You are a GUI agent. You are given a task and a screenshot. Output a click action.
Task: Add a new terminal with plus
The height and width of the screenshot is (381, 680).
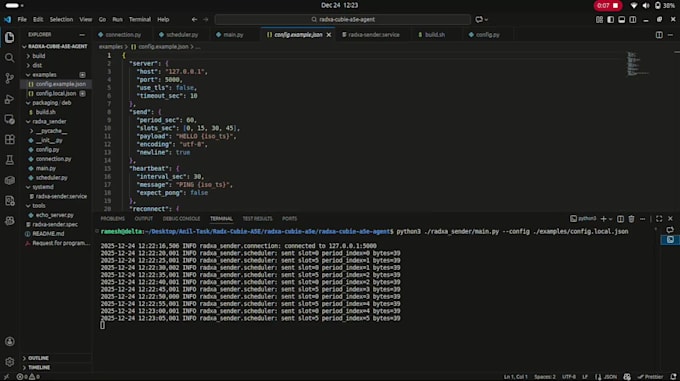pyautogui.click(x=603, y=219)
